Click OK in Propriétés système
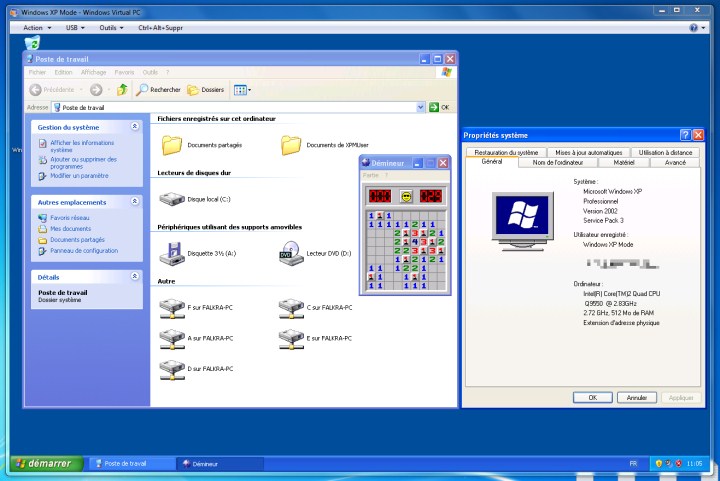 592,397
